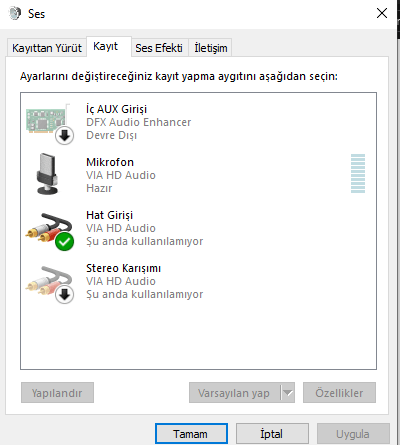Click the Tamam button

click(x=191, y=434)
